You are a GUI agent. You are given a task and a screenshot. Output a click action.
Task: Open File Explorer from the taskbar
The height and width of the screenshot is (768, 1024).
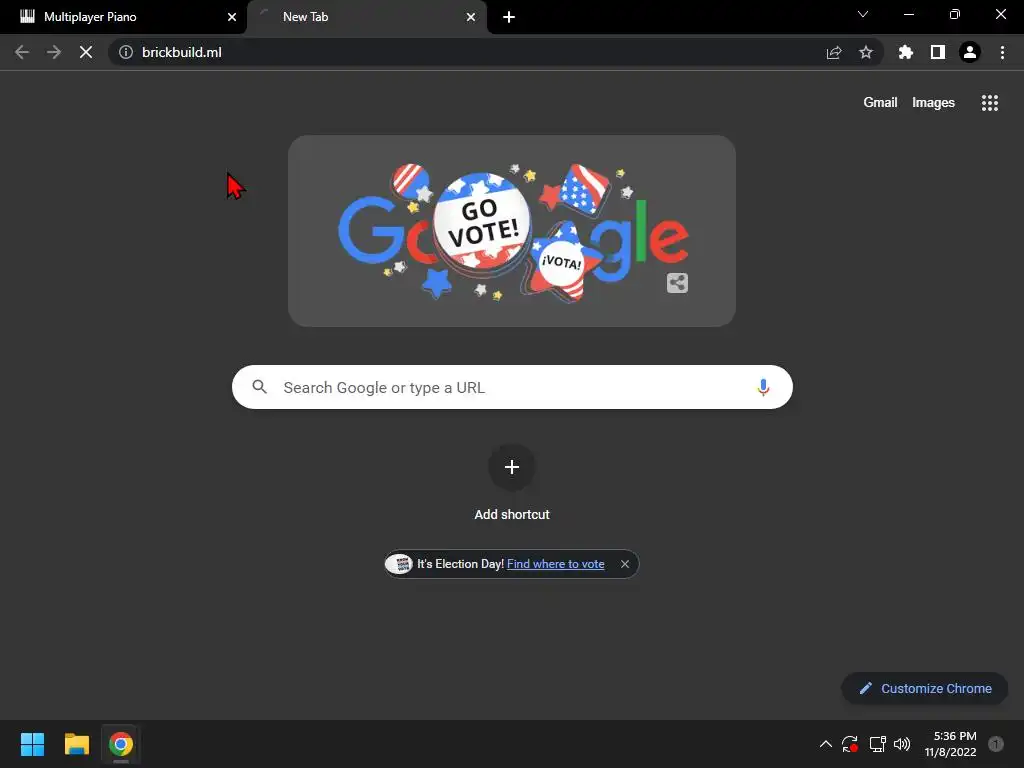pyautogui.click(x=76, y=744)
